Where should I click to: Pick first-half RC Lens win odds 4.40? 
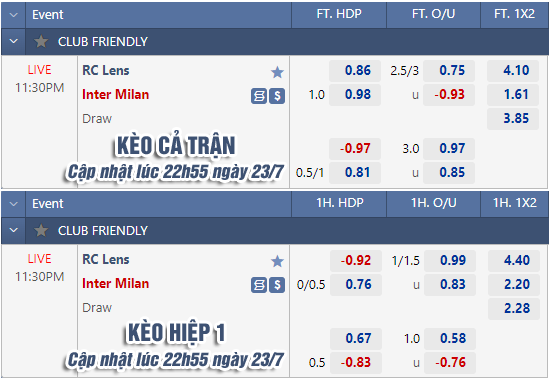coord(514,260)
